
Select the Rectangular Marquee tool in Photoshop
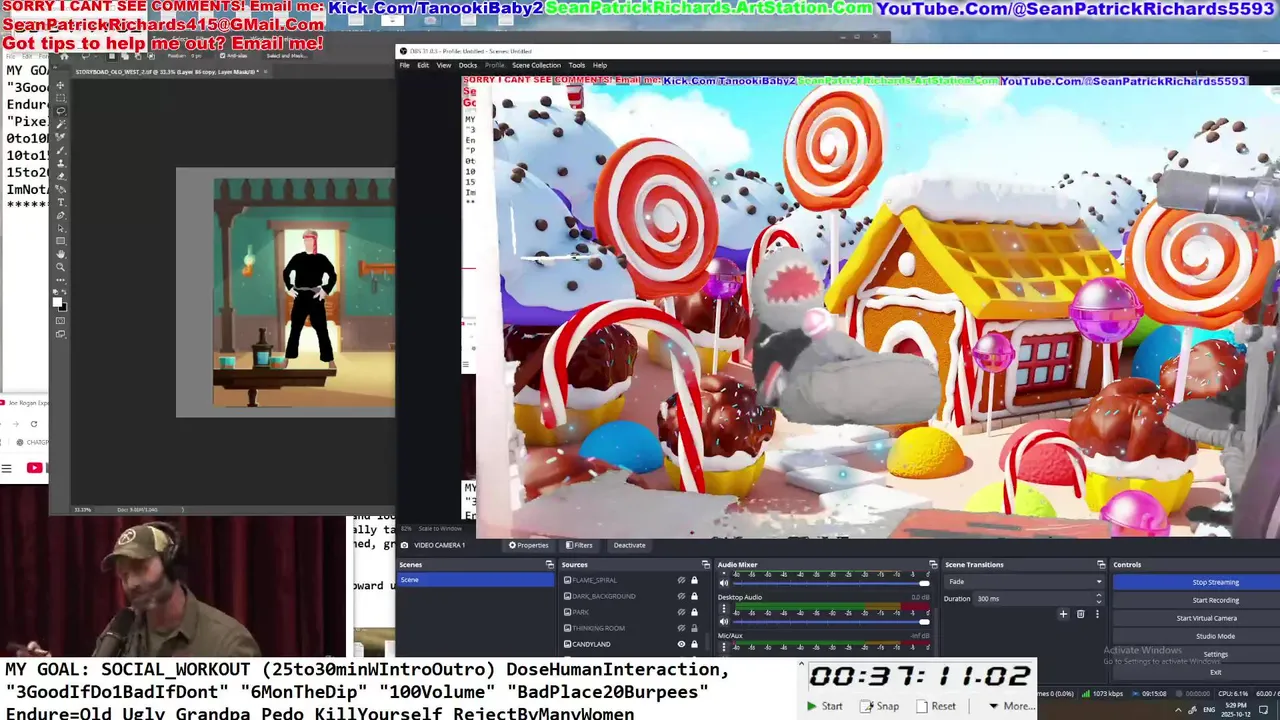[60, 98]
